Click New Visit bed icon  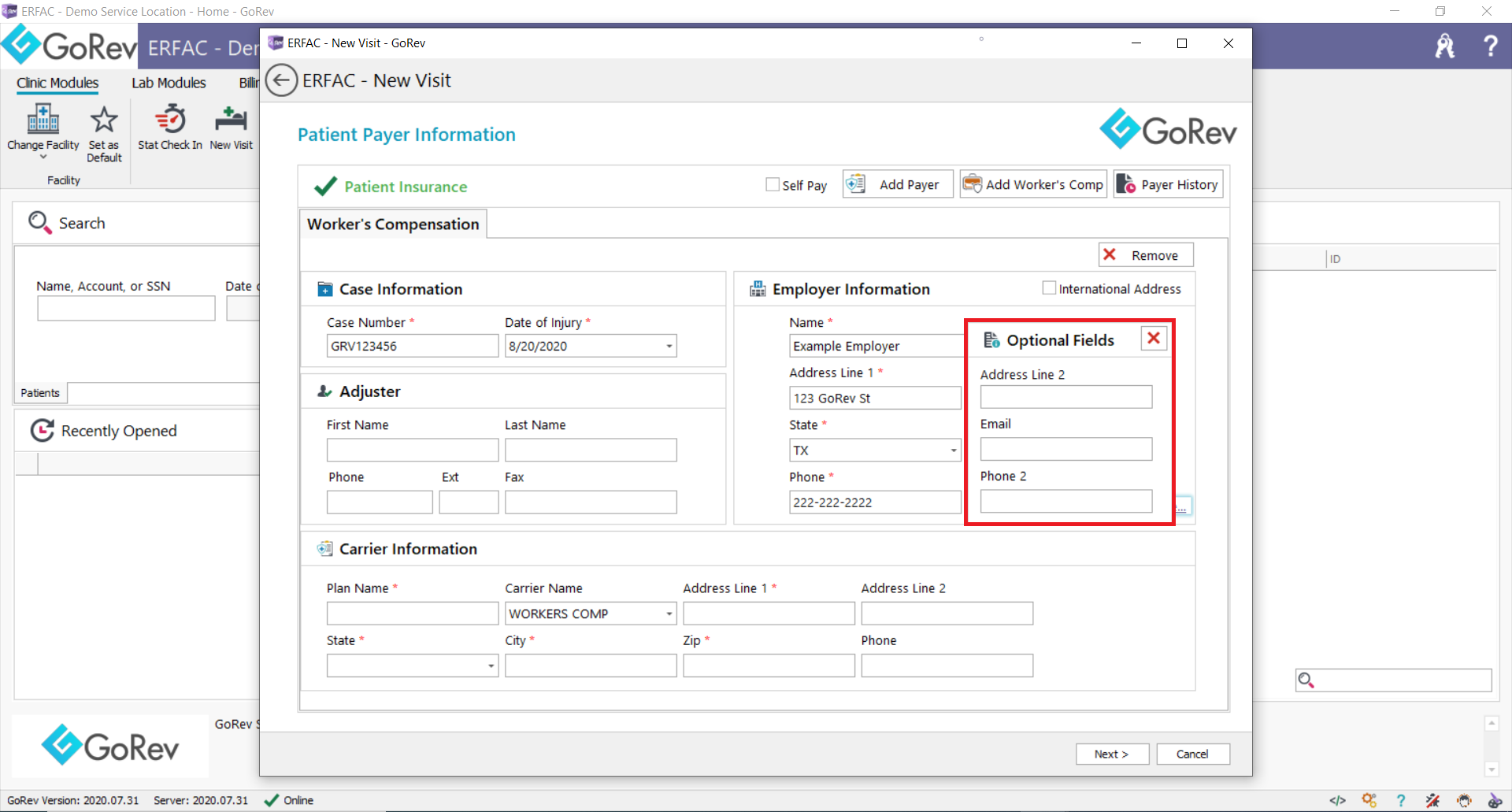click(x=231, y=120)
